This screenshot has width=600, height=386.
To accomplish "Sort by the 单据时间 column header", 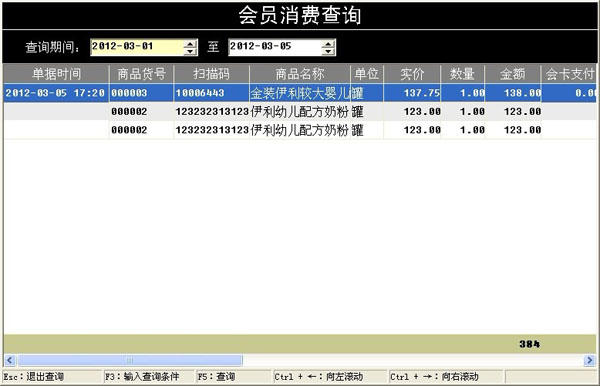I will pyautogui.click(x=56, y=73).
